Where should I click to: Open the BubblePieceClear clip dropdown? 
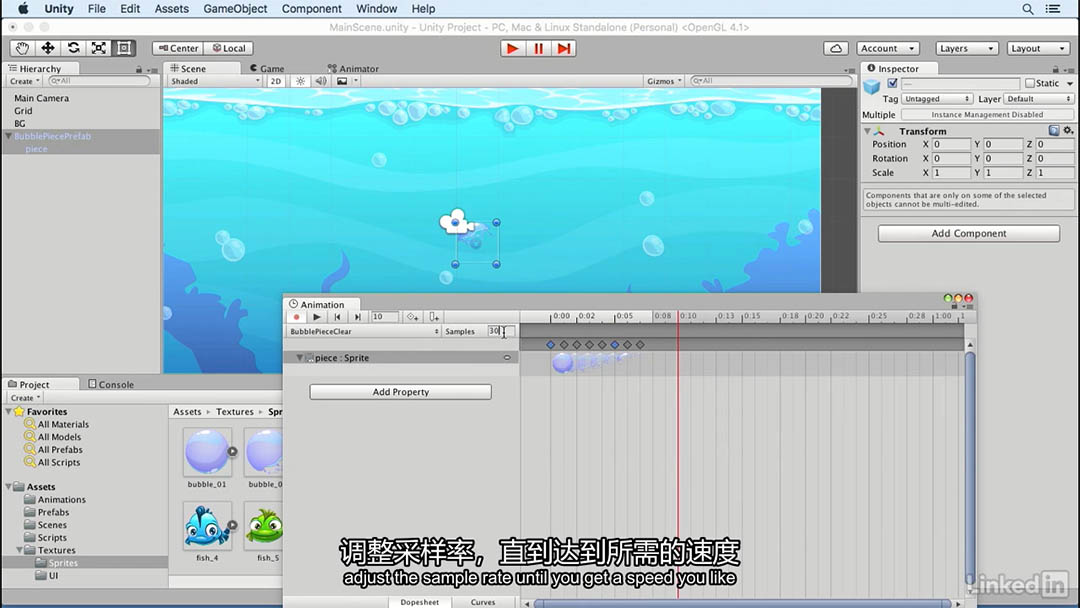[364, 332]
